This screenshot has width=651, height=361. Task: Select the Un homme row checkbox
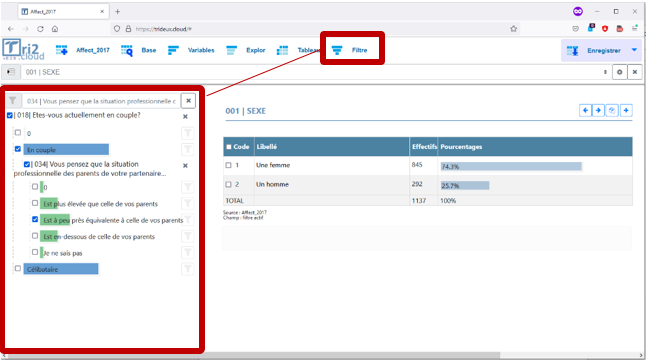tap(228, 184)
